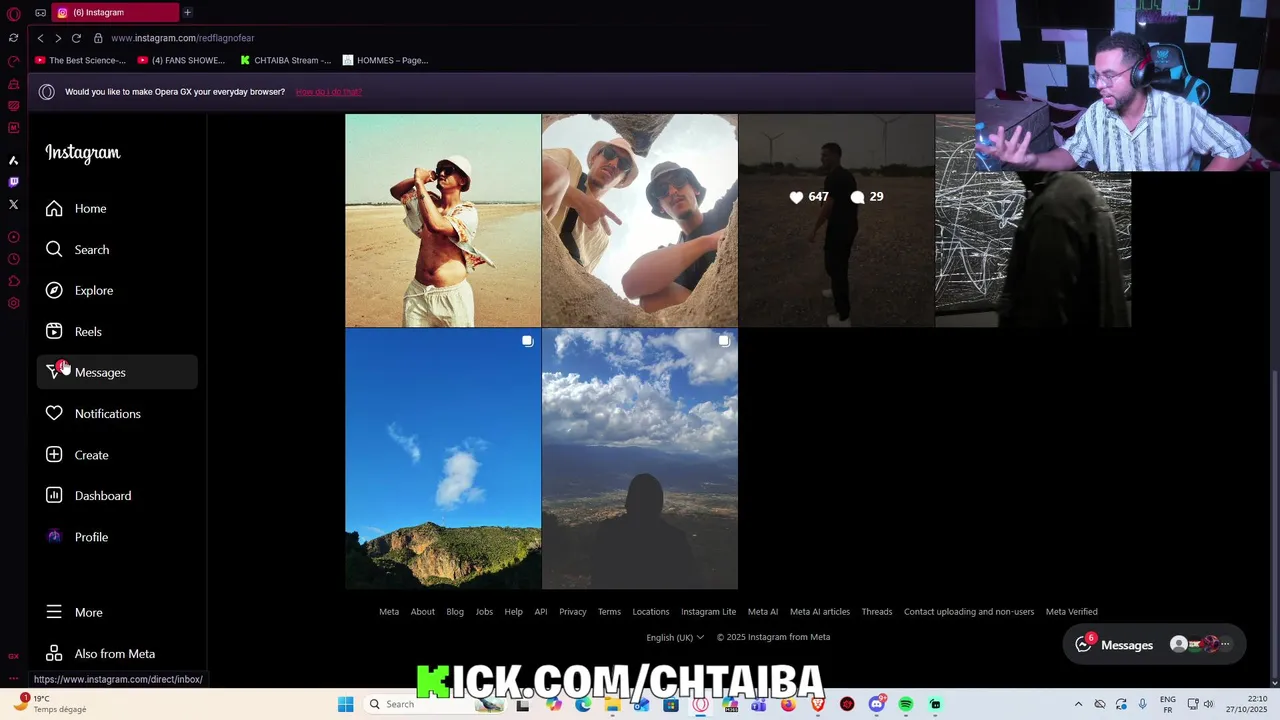Open the Windows Start menu

345,704
